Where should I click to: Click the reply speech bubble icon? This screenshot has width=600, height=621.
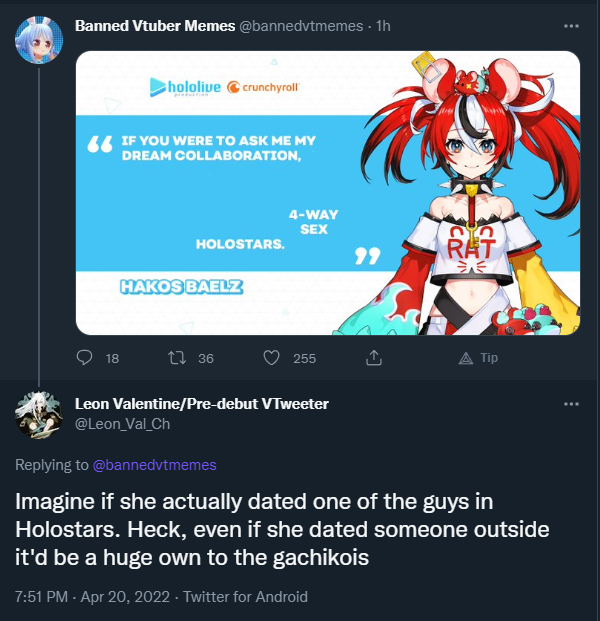(84, 358)
